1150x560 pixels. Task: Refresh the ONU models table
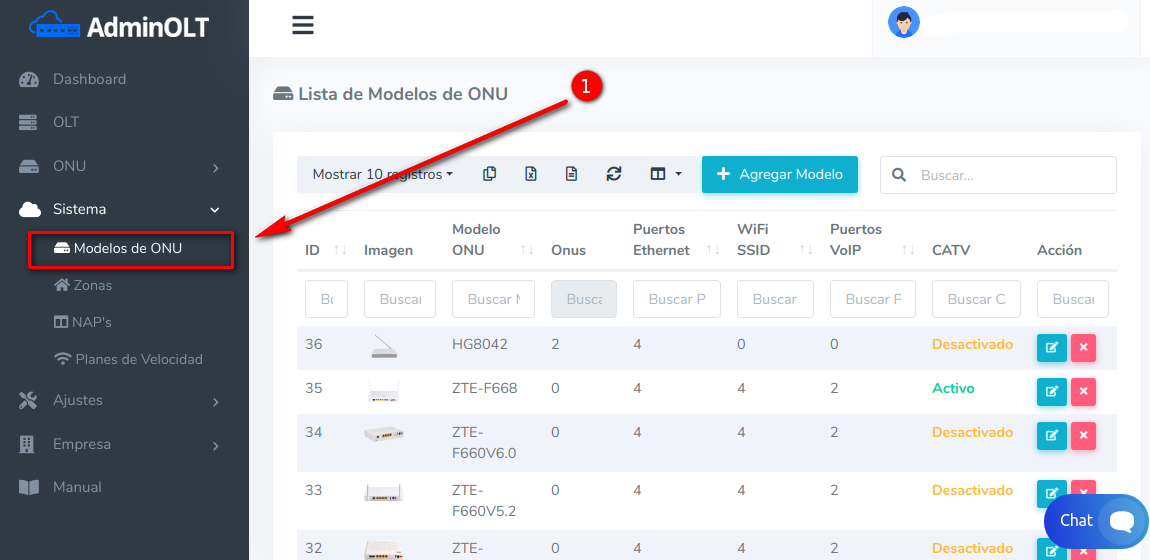(x=614, y=174)
